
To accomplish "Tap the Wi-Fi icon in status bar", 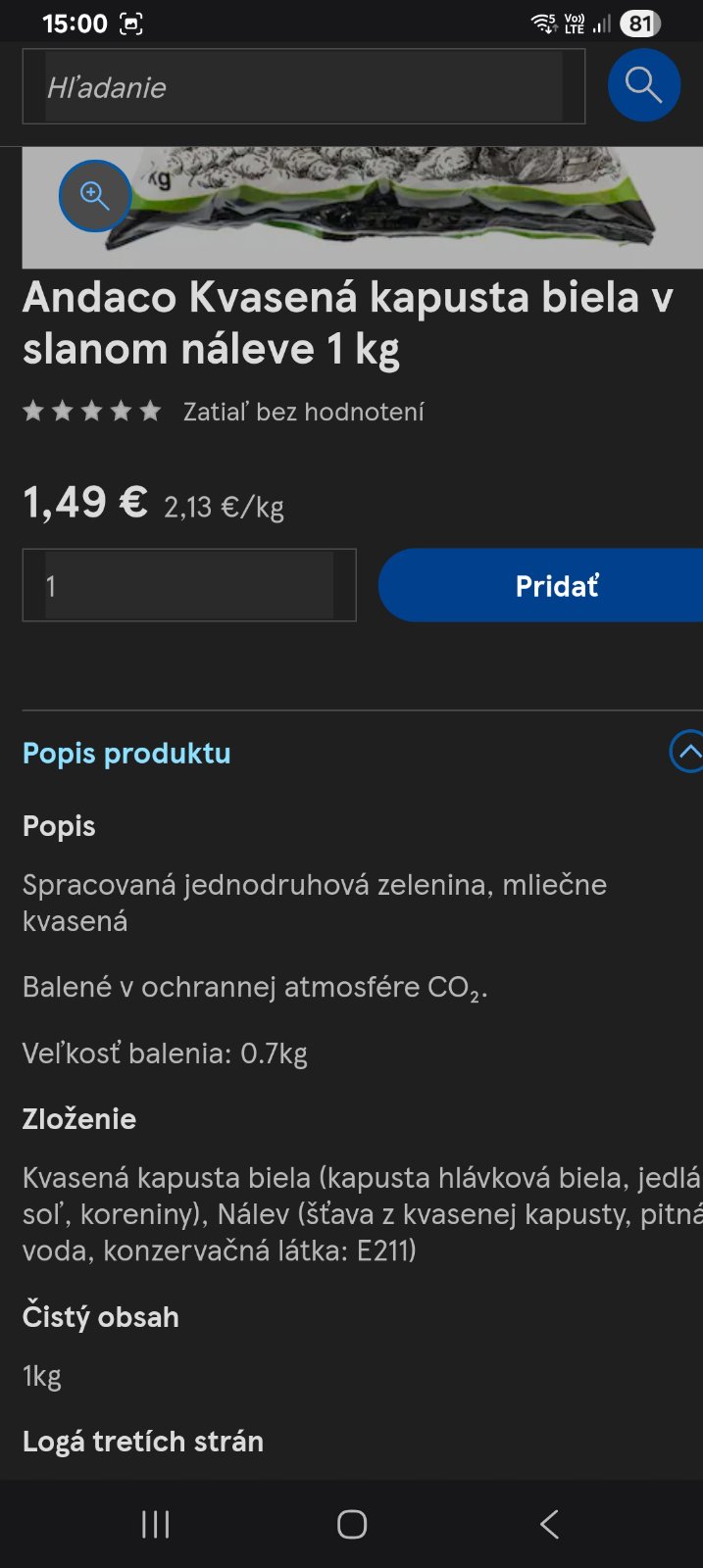I will 543,24.
